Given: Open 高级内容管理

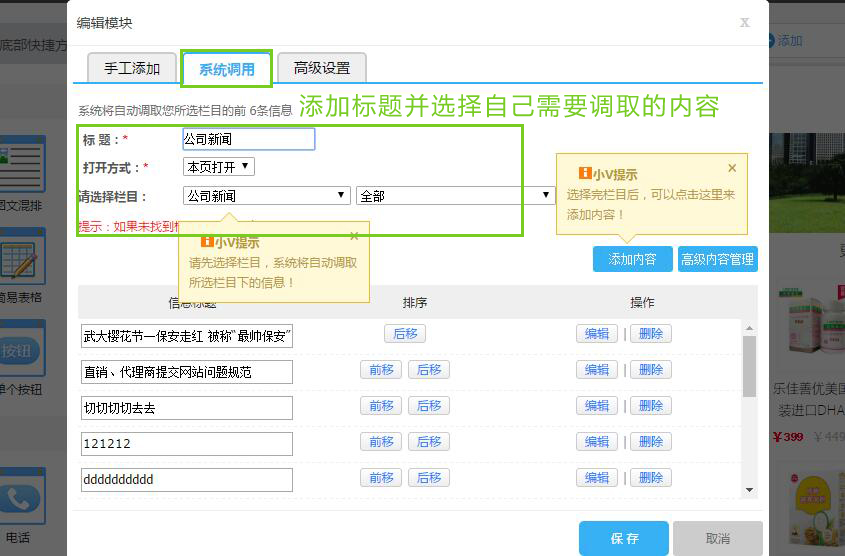Looking at the screenshot, I should pyautogui.click(x=717, y=259).
